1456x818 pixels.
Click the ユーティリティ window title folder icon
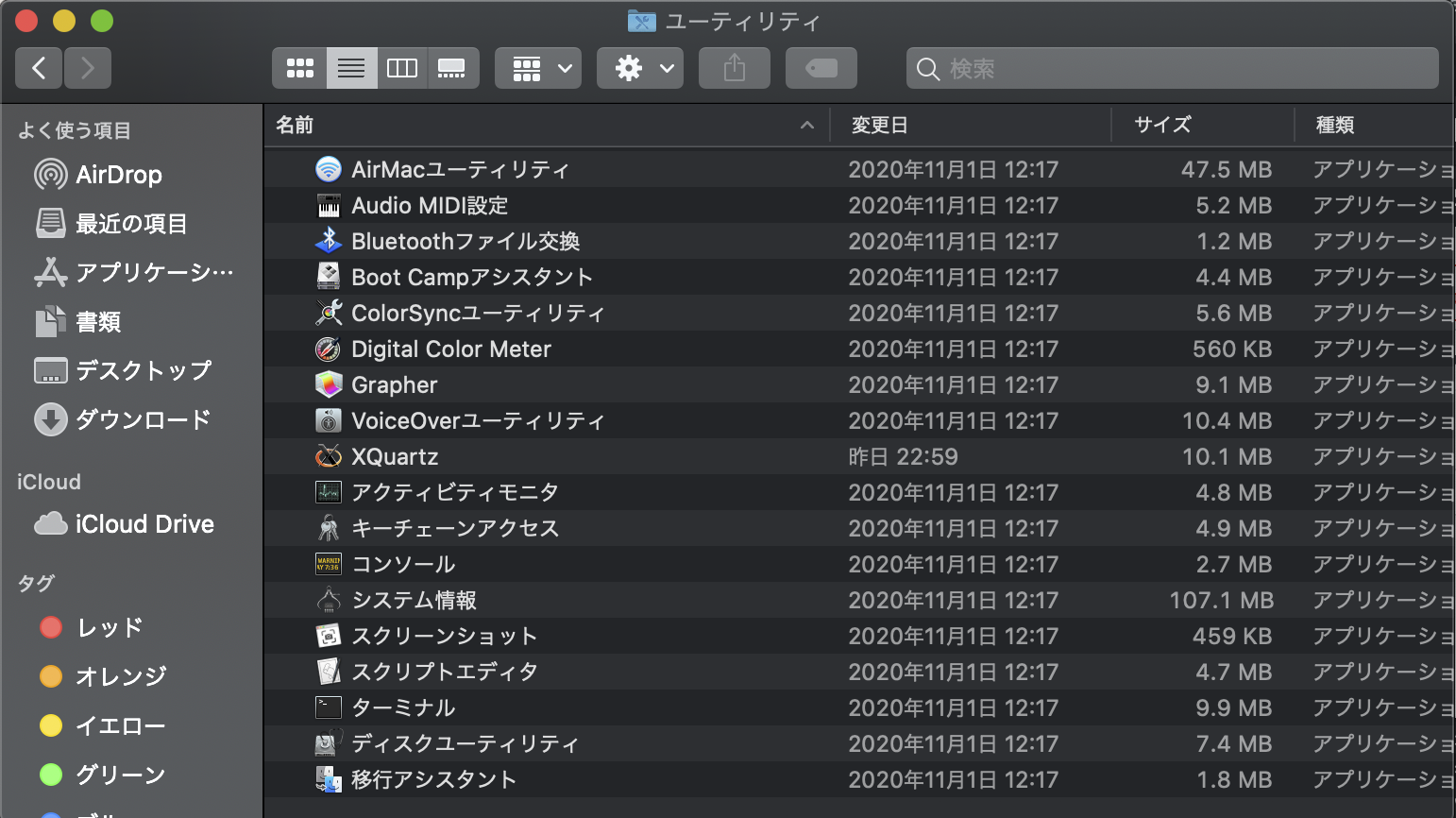pyautogui.click(x=641, y=21)
